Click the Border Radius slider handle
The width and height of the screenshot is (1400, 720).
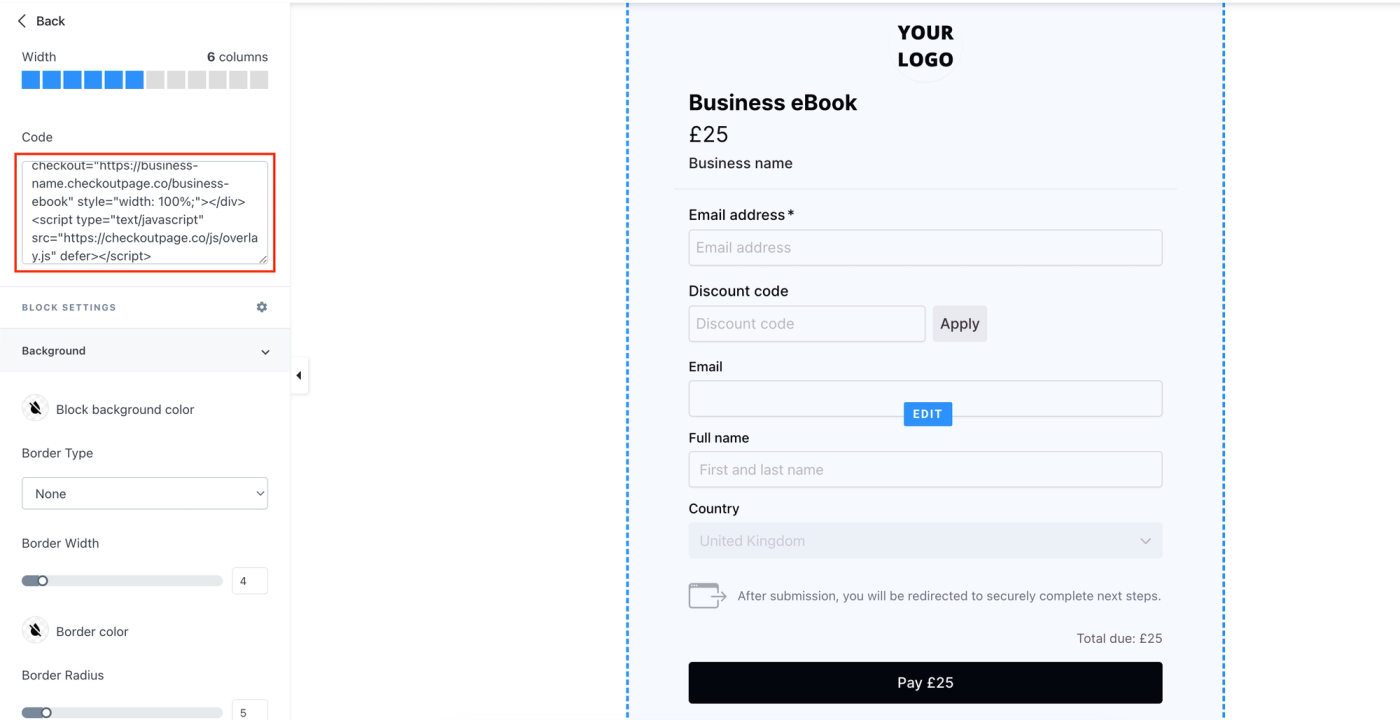(46, 713)
